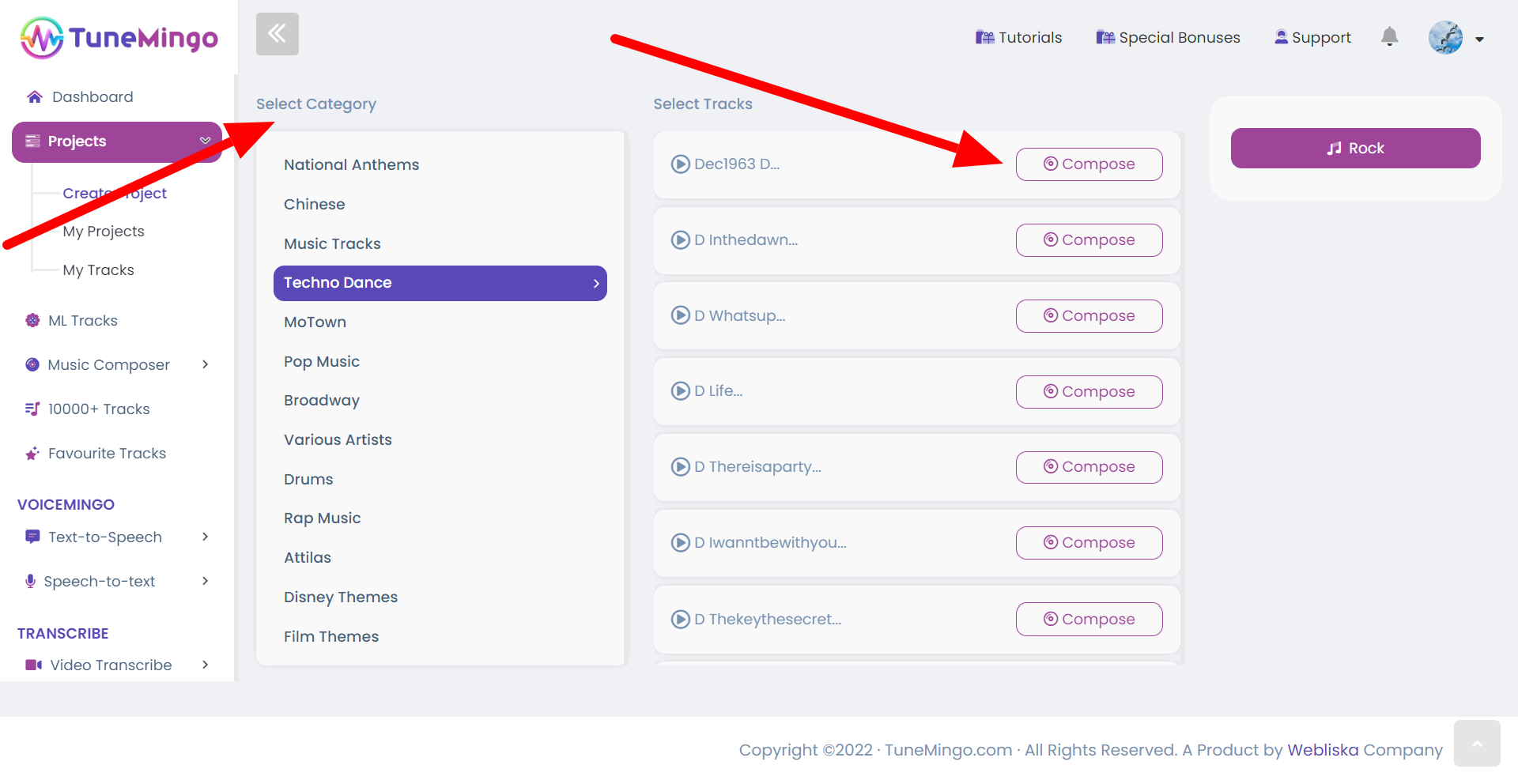
Task: Play the Dec1963 D track preview
Action: click(680, 164)
